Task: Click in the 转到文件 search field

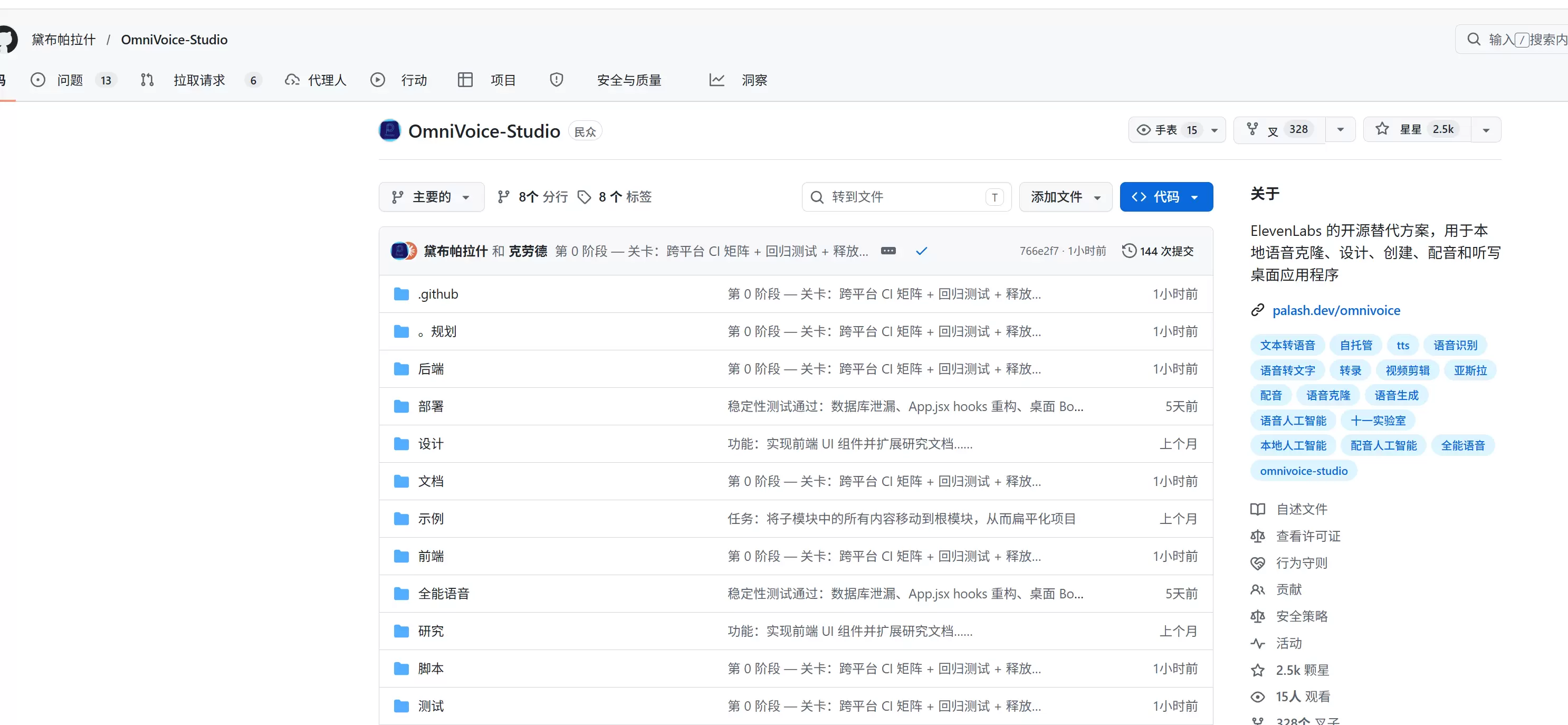Action: tap(906, 197)
